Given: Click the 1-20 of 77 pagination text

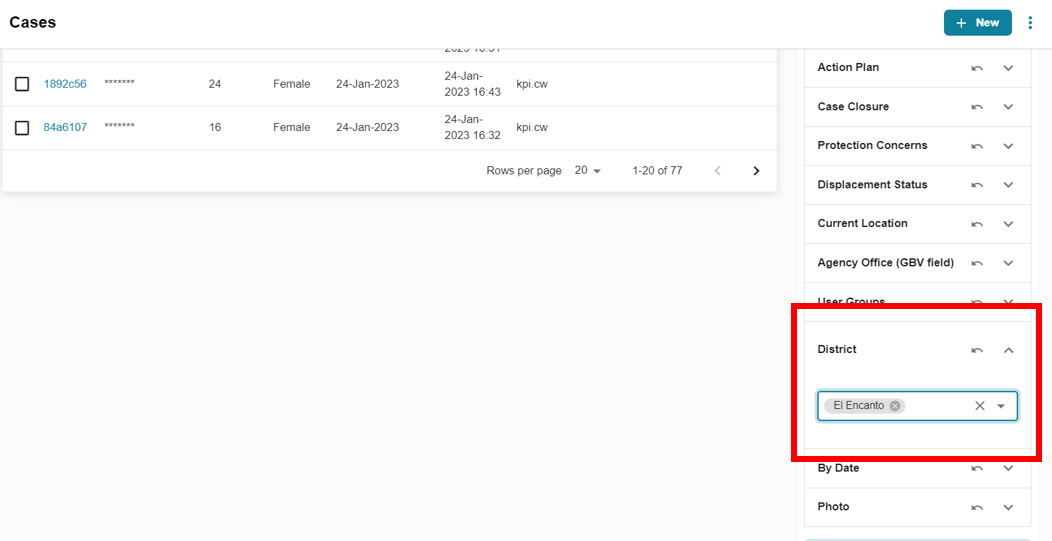Looking at the screenshot, I should (657, 170).
